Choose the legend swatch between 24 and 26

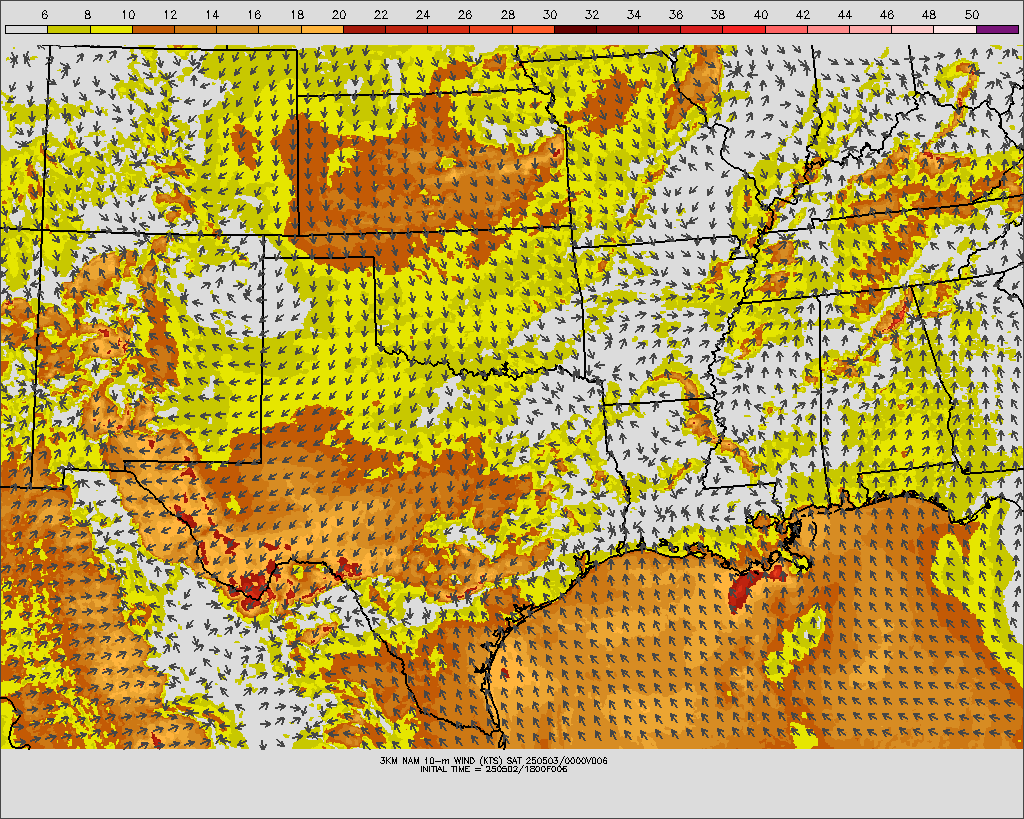coord(449,29)
